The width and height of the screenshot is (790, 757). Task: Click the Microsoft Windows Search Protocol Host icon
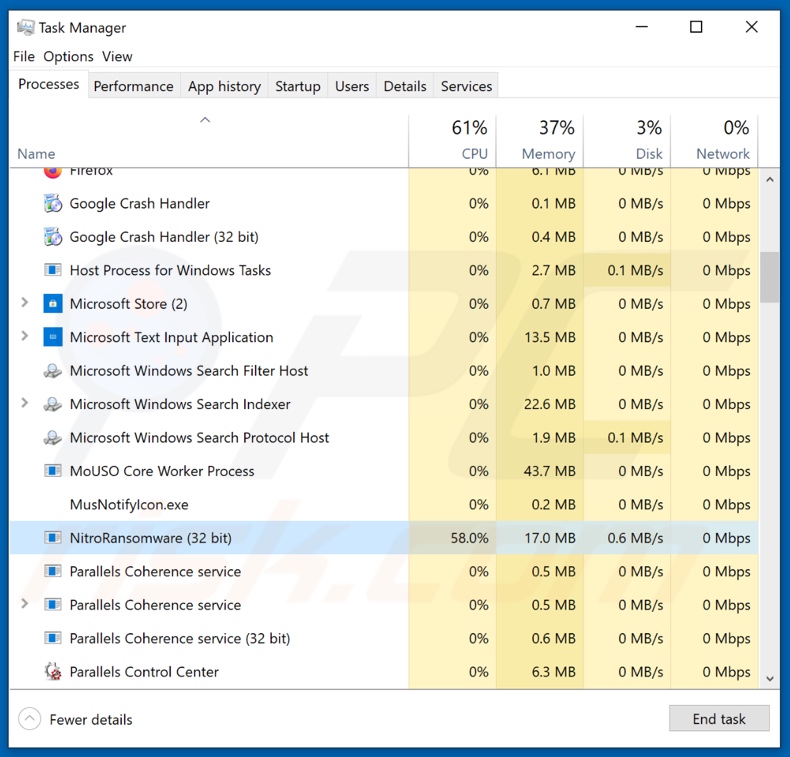point(52,438)
